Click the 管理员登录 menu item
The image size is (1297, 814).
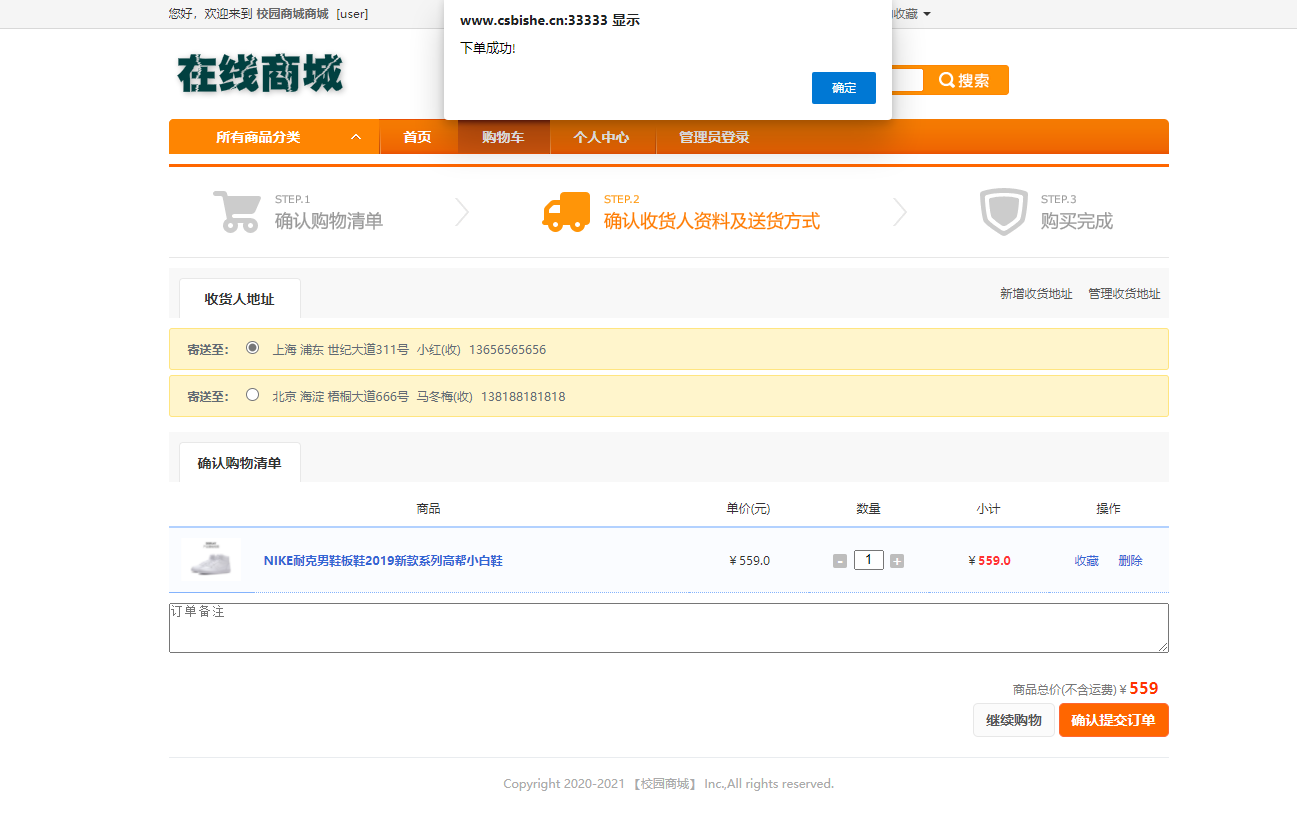tap(713, 136)
